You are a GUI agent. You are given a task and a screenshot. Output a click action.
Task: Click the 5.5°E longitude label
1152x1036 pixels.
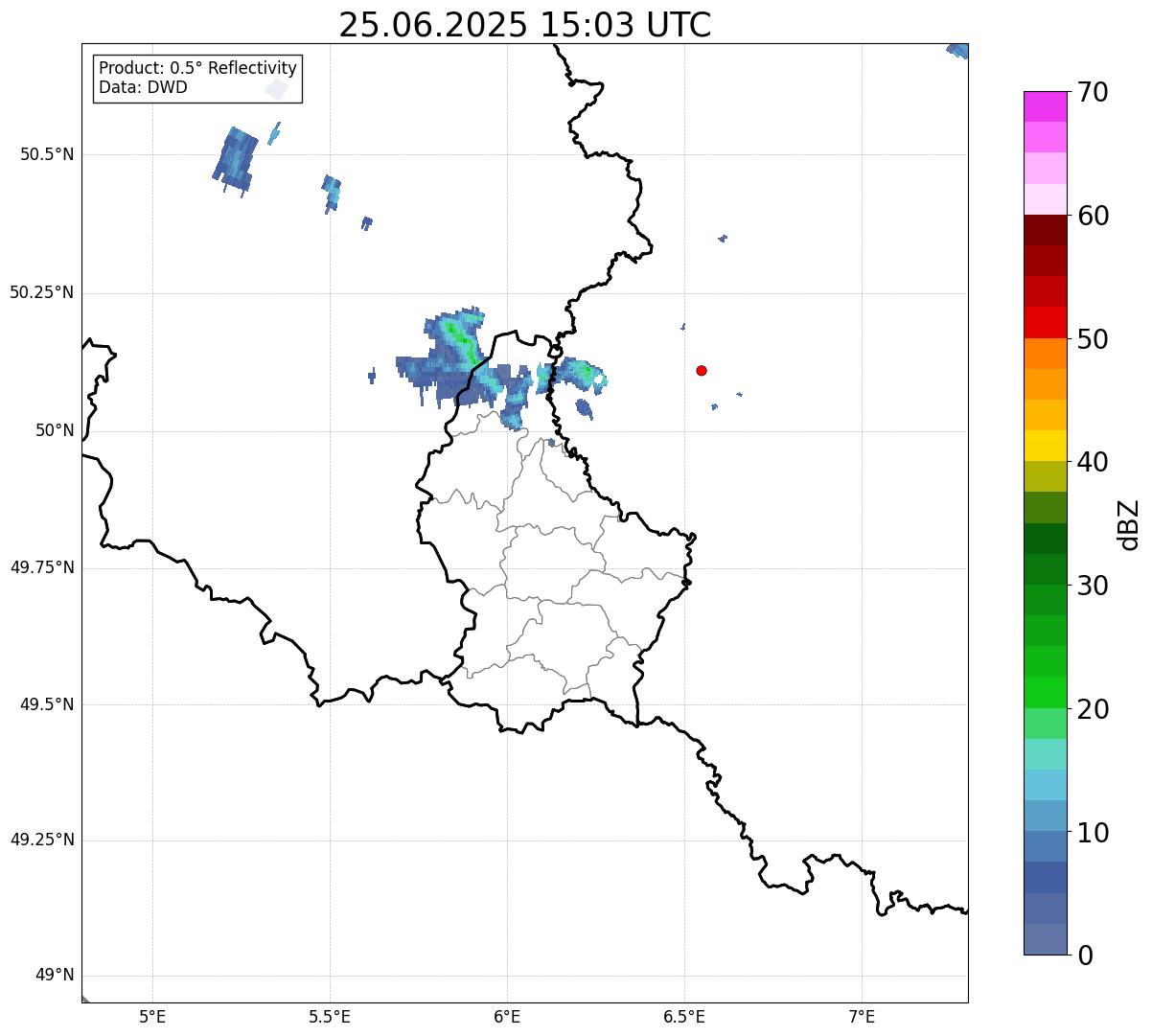330,1017
